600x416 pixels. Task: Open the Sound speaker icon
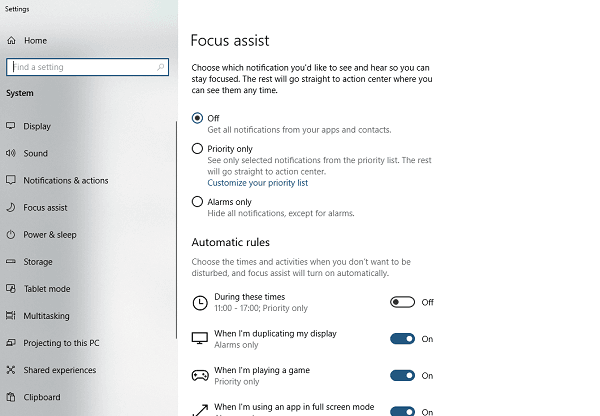pos(11,153)
